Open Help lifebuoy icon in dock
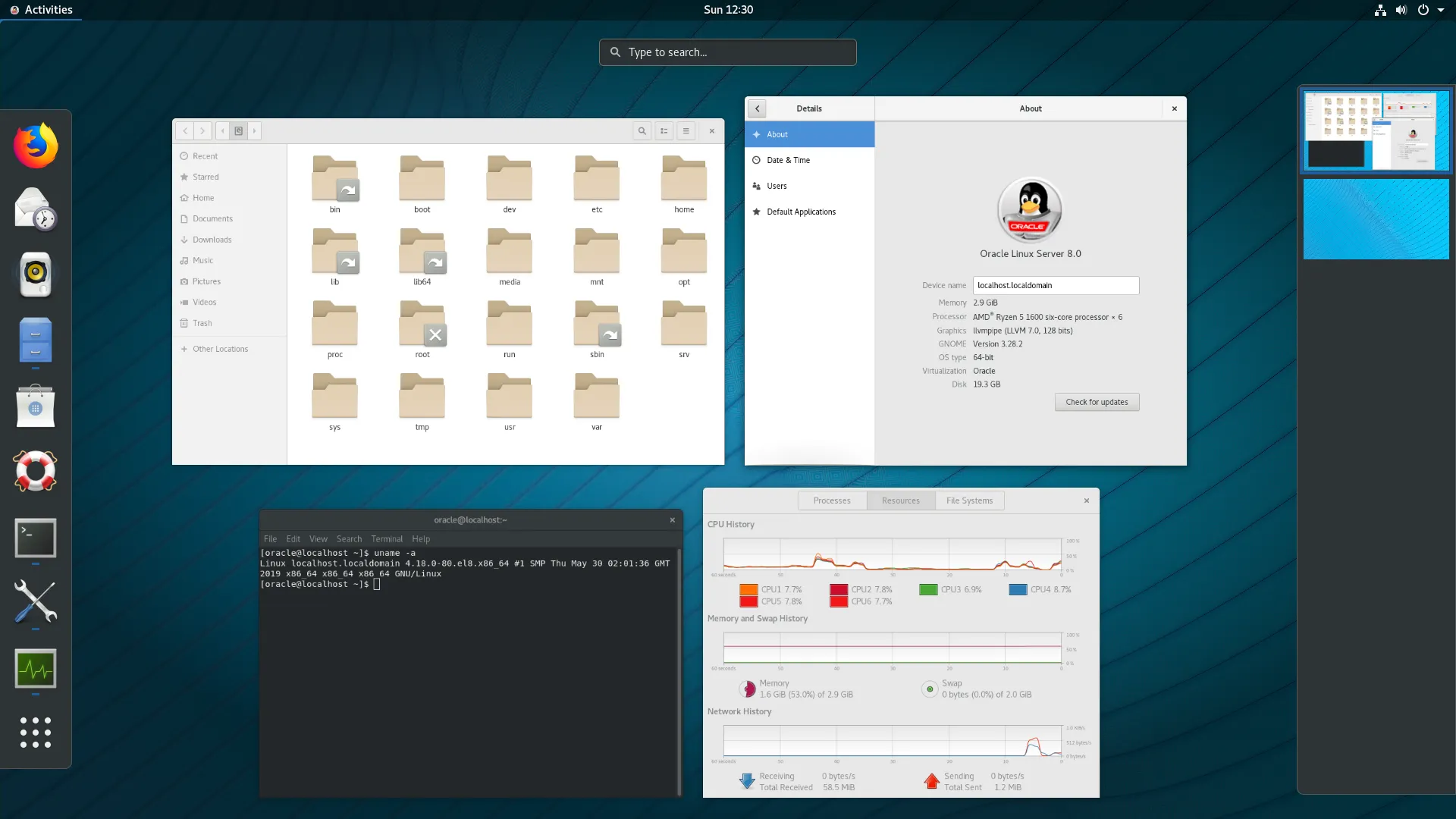The width and height of the screenshot is (1456, 819). point(36,471)
